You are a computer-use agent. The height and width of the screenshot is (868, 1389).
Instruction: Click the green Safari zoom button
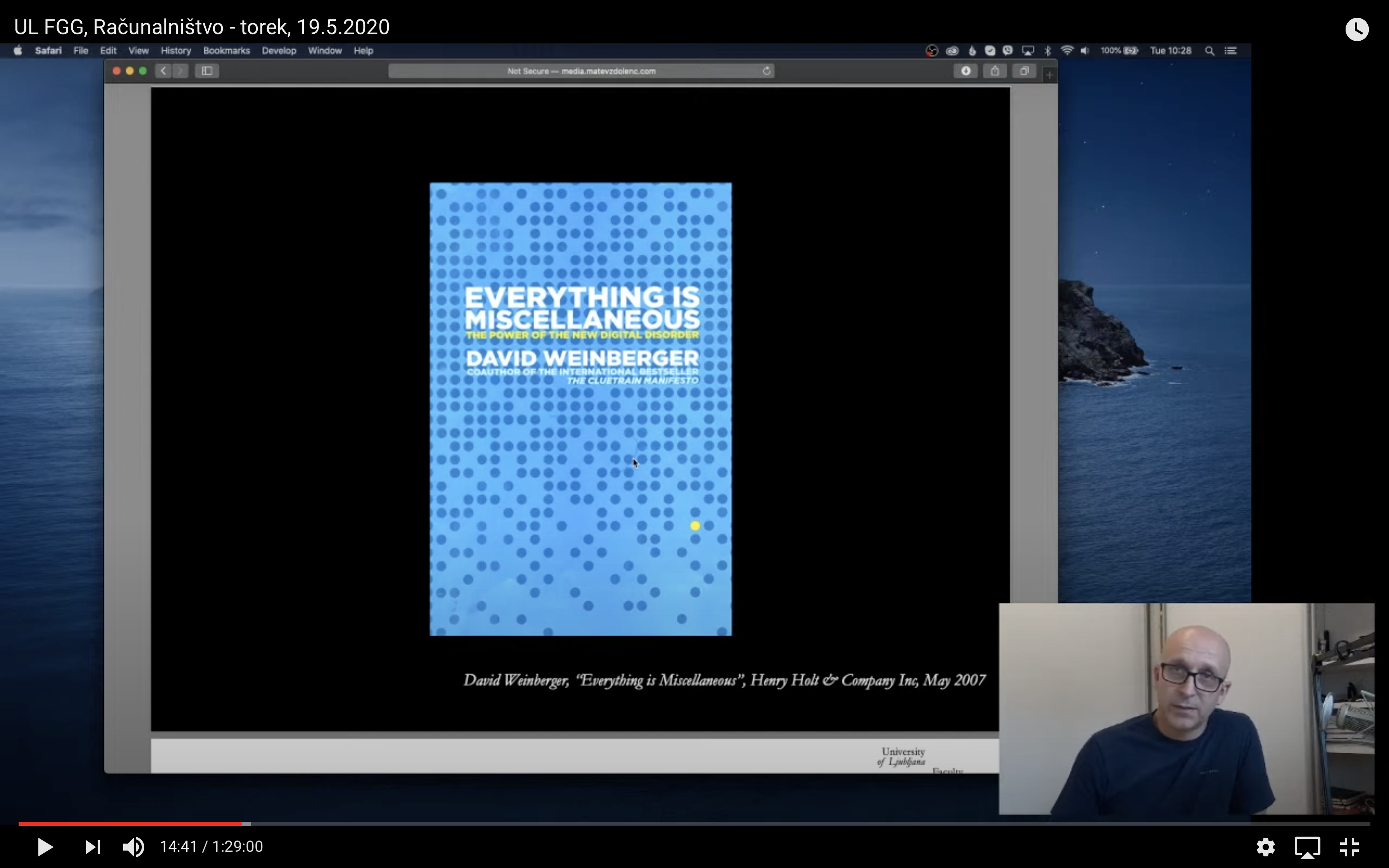pos(143,71)
